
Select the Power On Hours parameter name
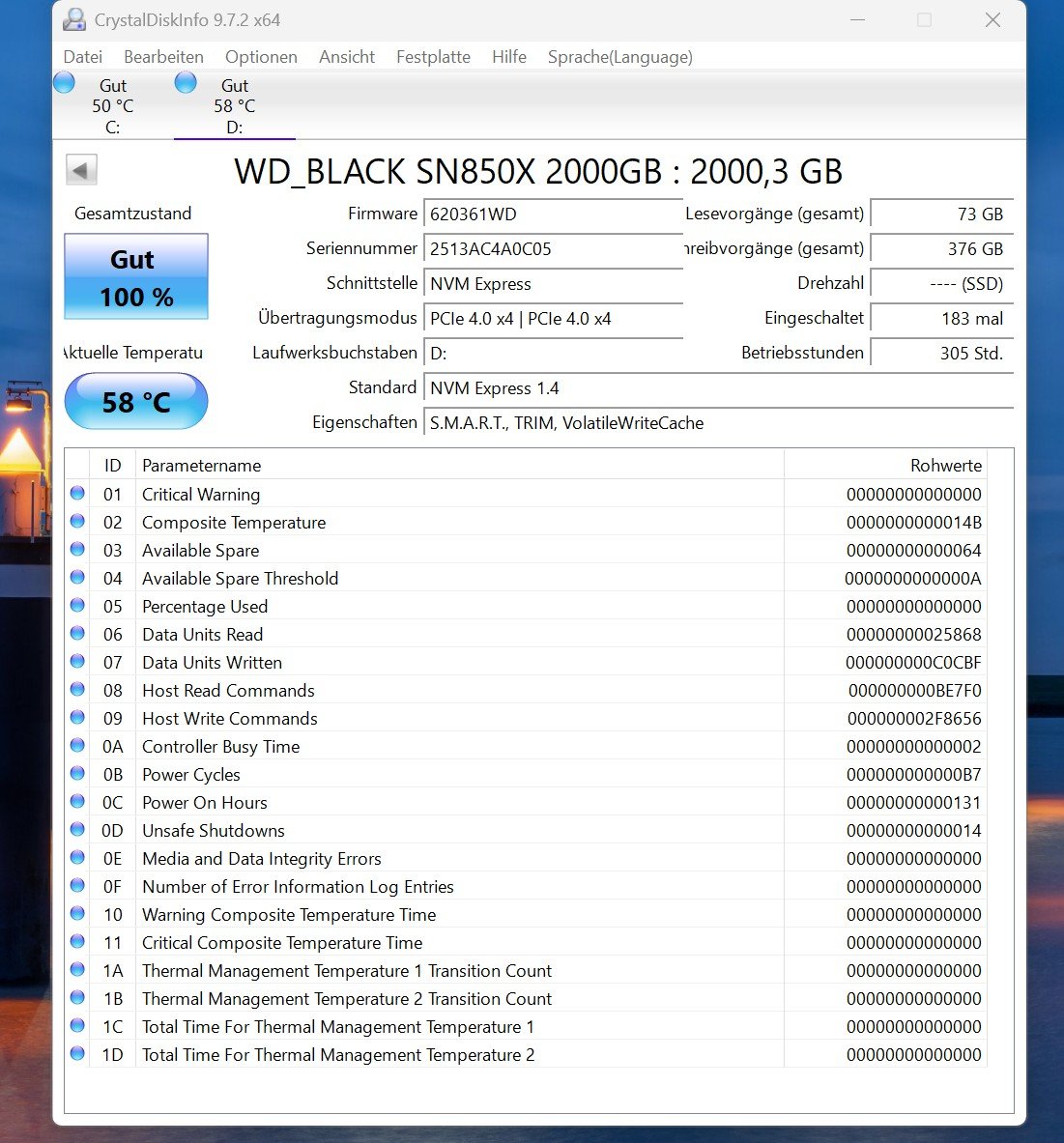[204, 803]
